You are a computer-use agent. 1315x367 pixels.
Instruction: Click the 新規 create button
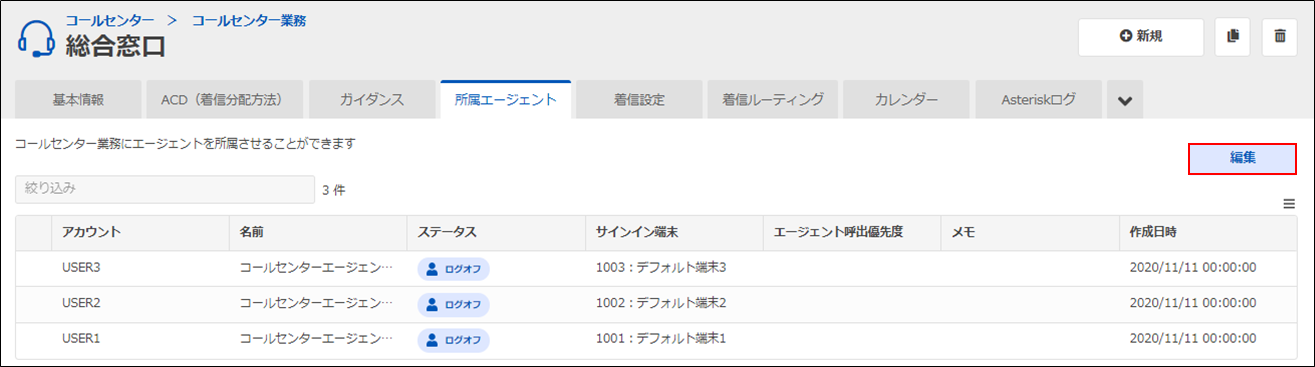[x=1140, y=36]
